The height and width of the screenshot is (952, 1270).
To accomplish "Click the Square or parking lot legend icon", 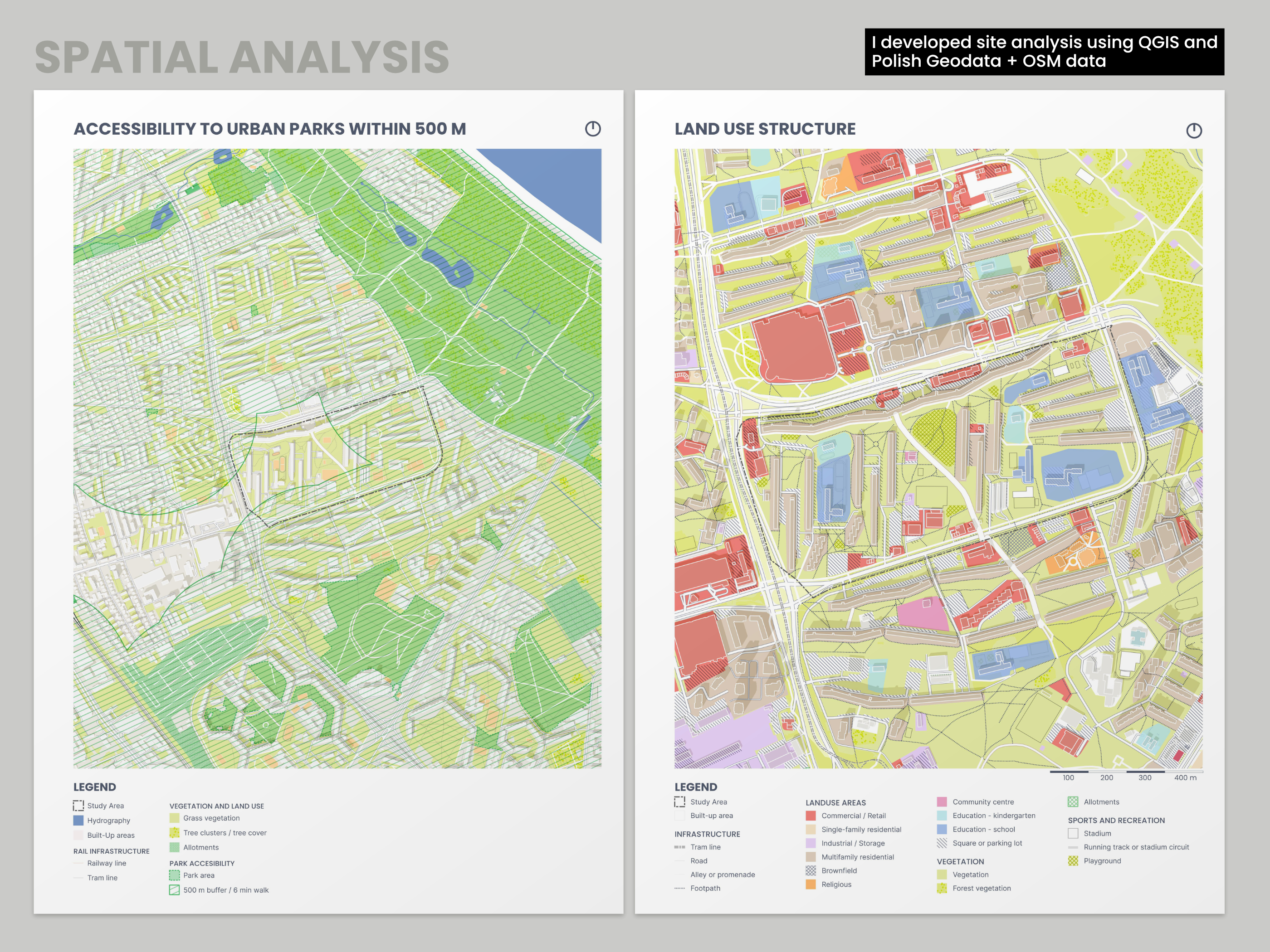I will [942, 843].
